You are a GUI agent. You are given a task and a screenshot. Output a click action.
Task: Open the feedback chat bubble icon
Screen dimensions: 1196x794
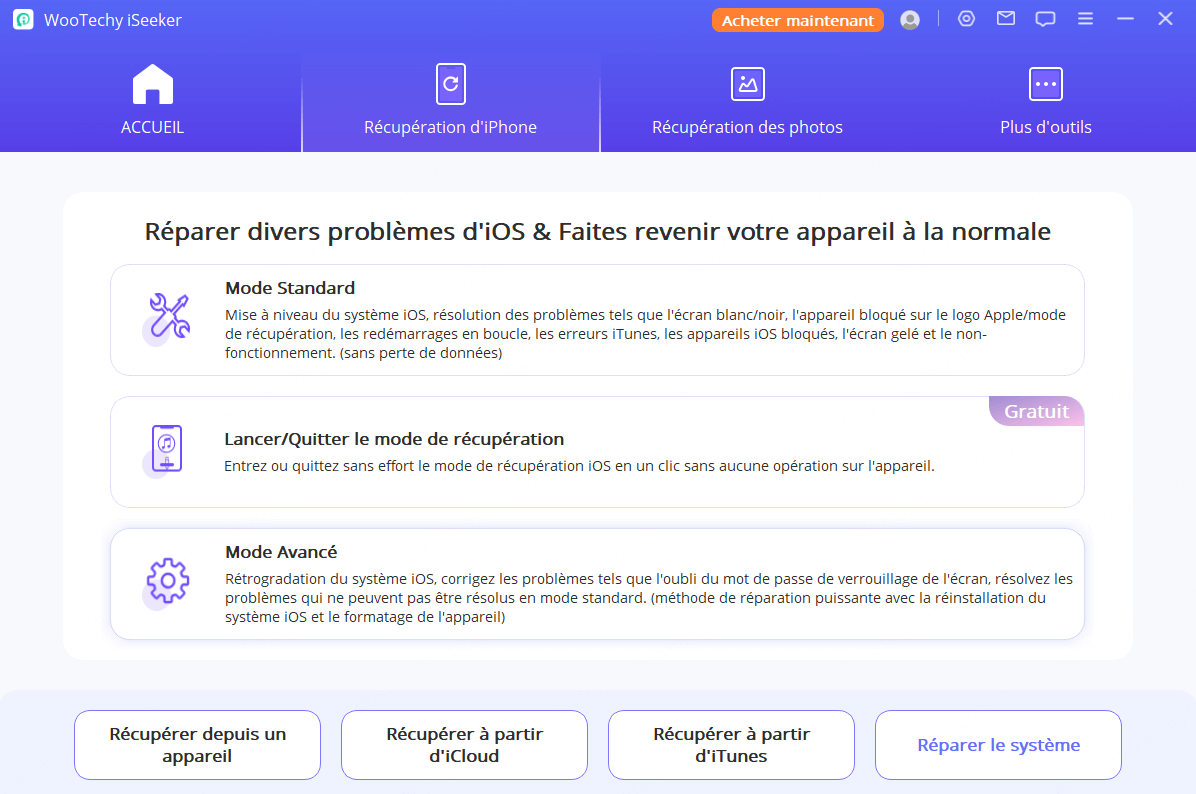[1045, 19]
